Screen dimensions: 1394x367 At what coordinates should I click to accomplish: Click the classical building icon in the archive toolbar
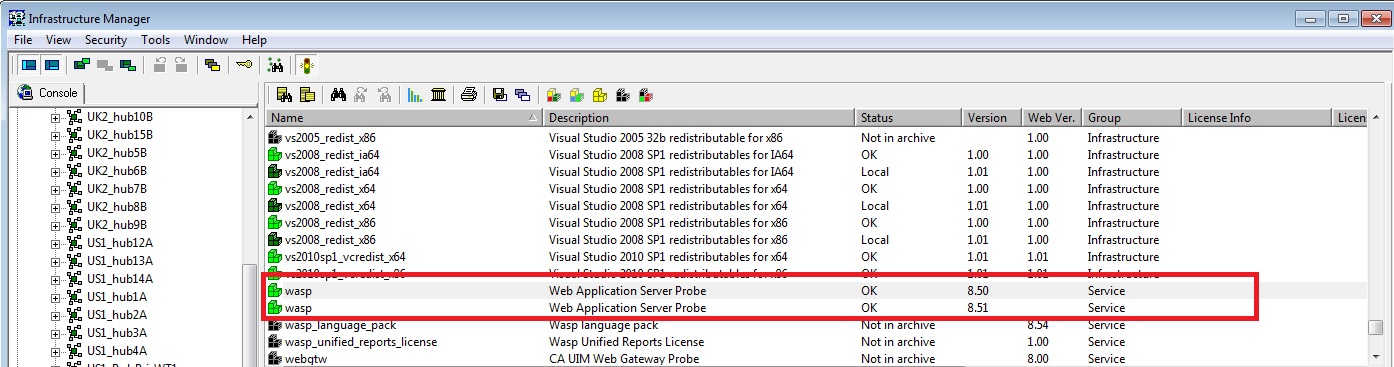438,95
